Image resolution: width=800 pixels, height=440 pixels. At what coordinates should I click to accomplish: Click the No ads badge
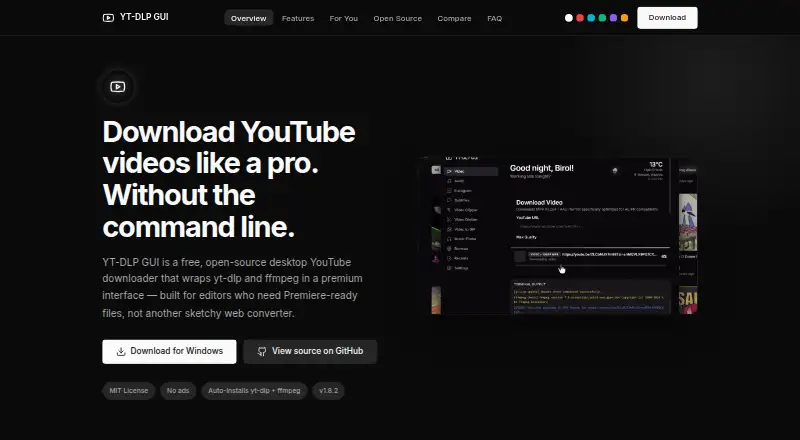click(x=178, y=391)
